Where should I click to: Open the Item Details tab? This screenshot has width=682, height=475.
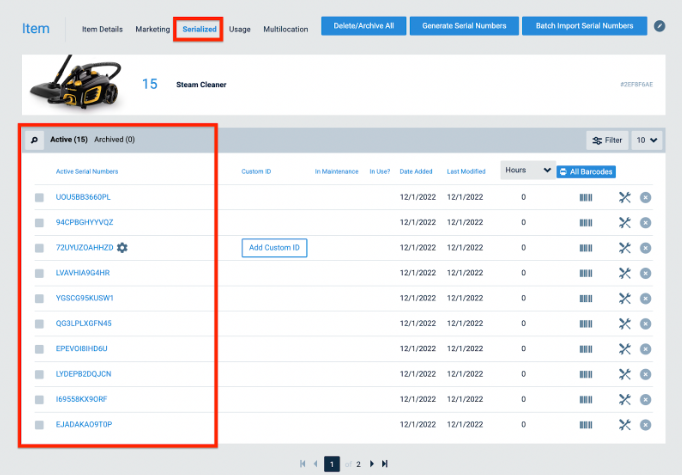(102, 29)
